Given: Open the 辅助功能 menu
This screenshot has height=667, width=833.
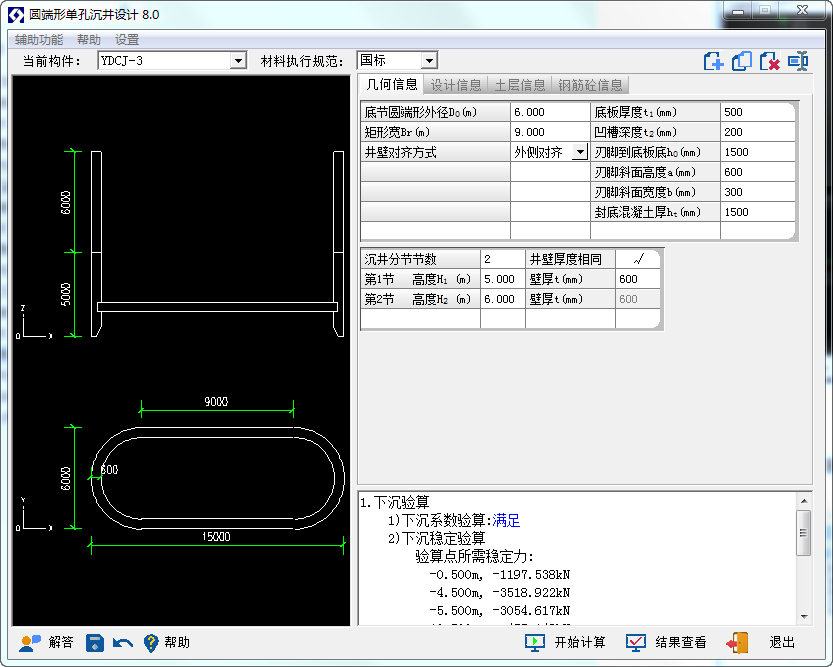Looking at the screenshot, I should (x=39, y=40).
